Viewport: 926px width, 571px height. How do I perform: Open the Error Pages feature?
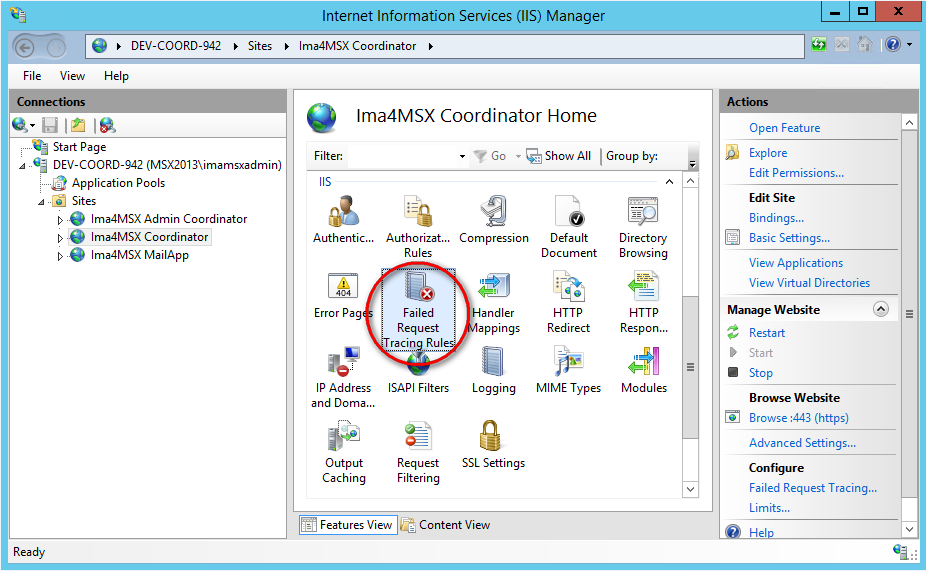coord(343,295)
